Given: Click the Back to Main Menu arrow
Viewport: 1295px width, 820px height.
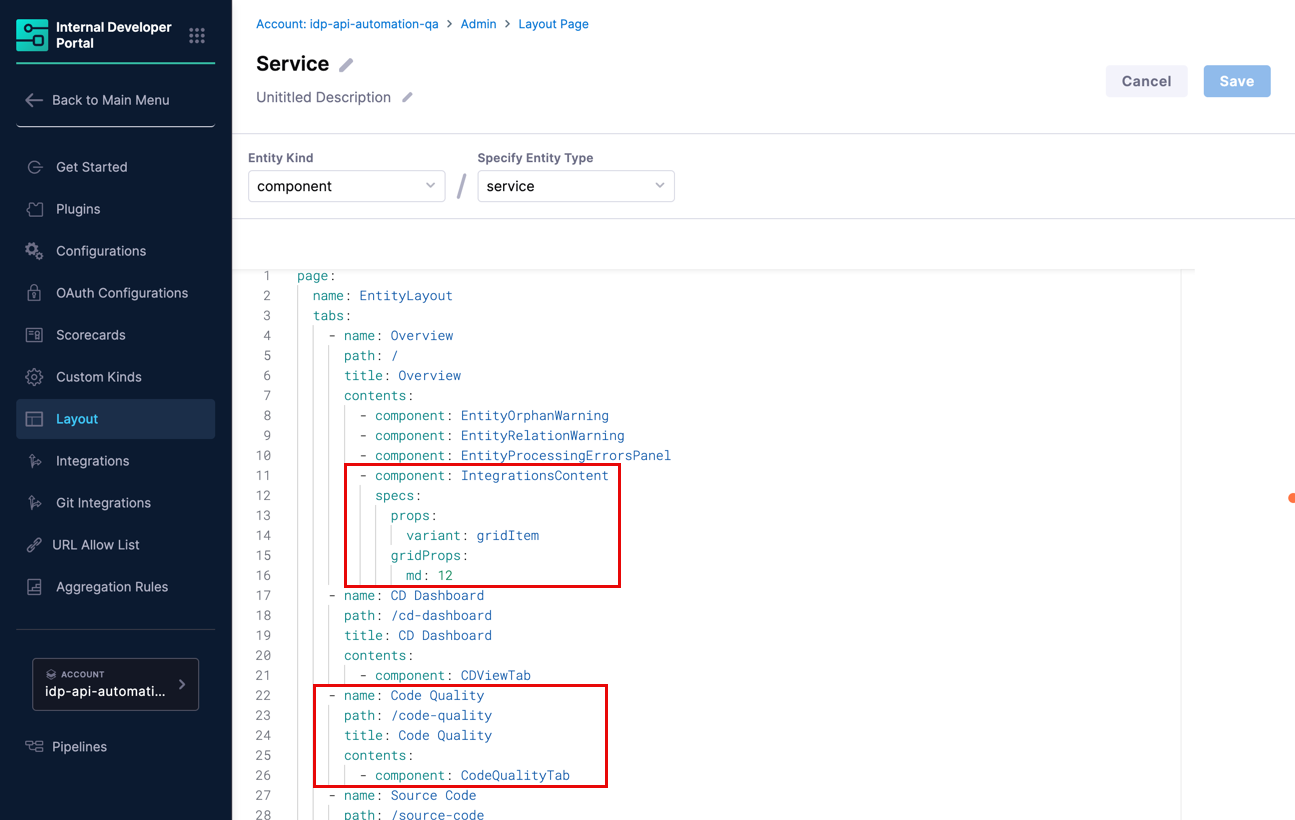Looking at the screenshot, I should (x=34, y=100).
